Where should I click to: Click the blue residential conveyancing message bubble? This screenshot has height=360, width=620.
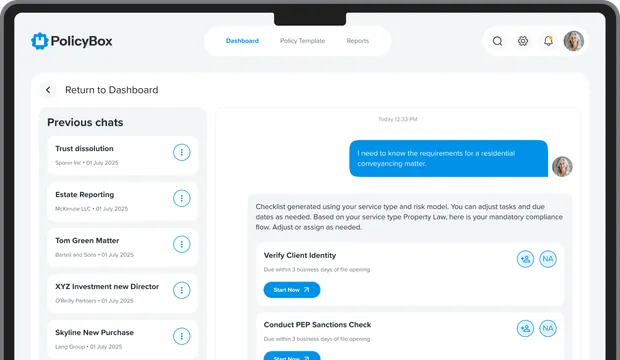tap(448, 158)
